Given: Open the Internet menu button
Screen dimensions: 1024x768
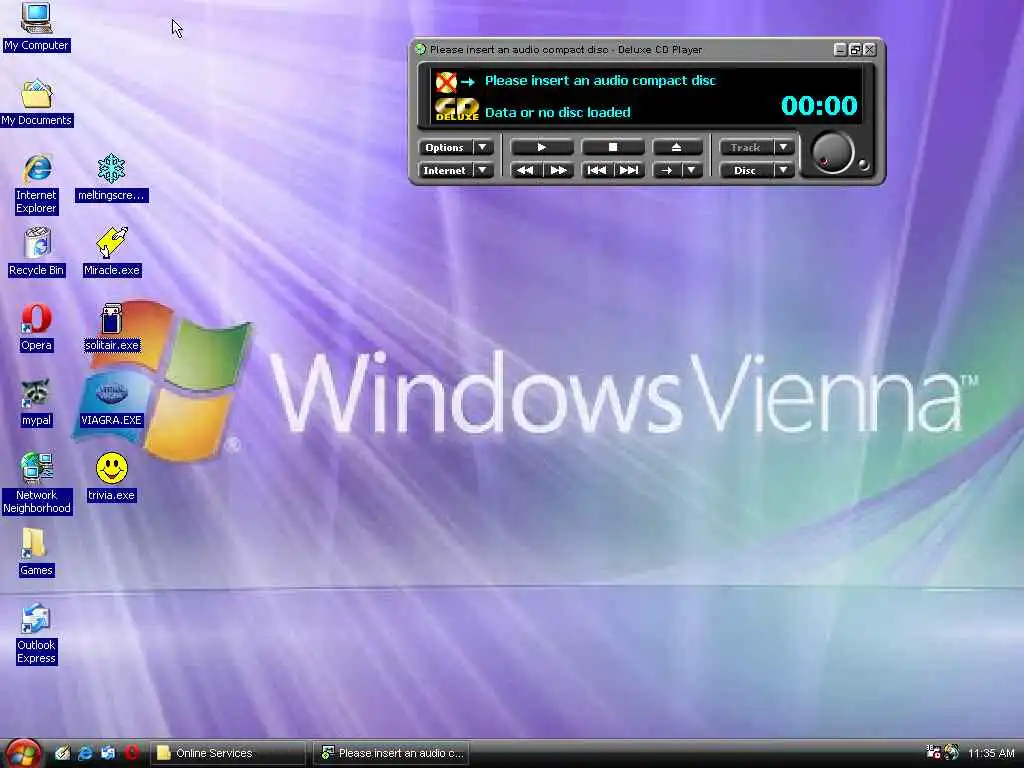Looking at the screenshot, I should click(445, 170).
